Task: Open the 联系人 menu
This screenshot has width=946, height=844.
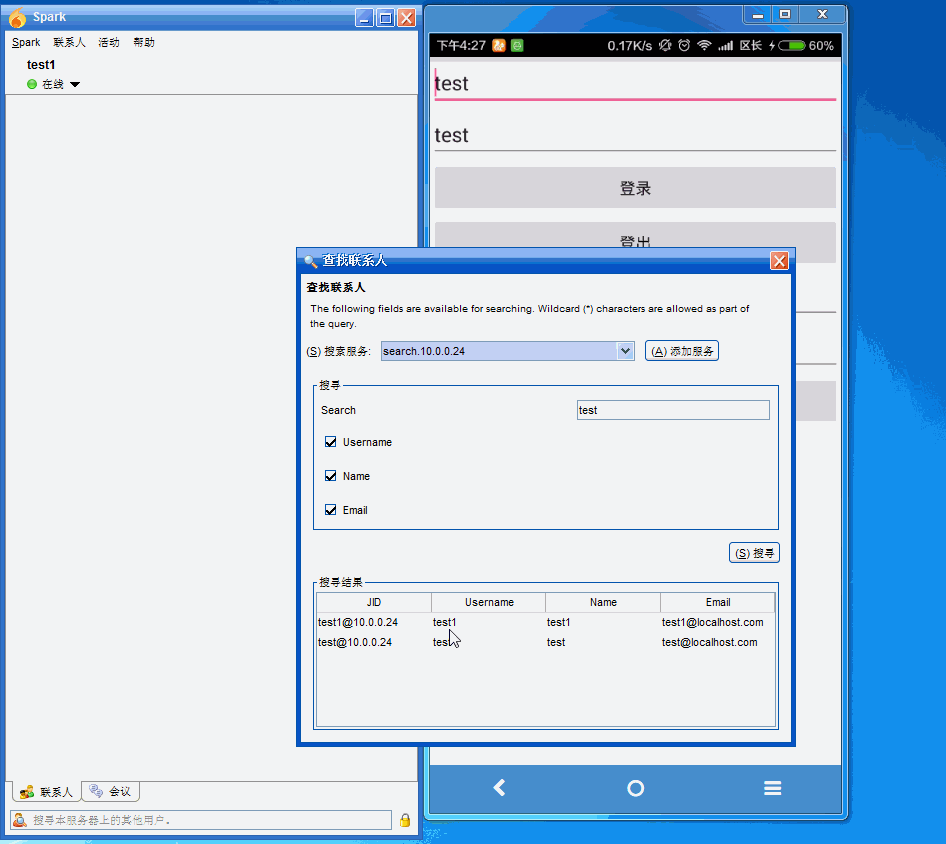Action: pyautogui.click(x=69, y=43)
